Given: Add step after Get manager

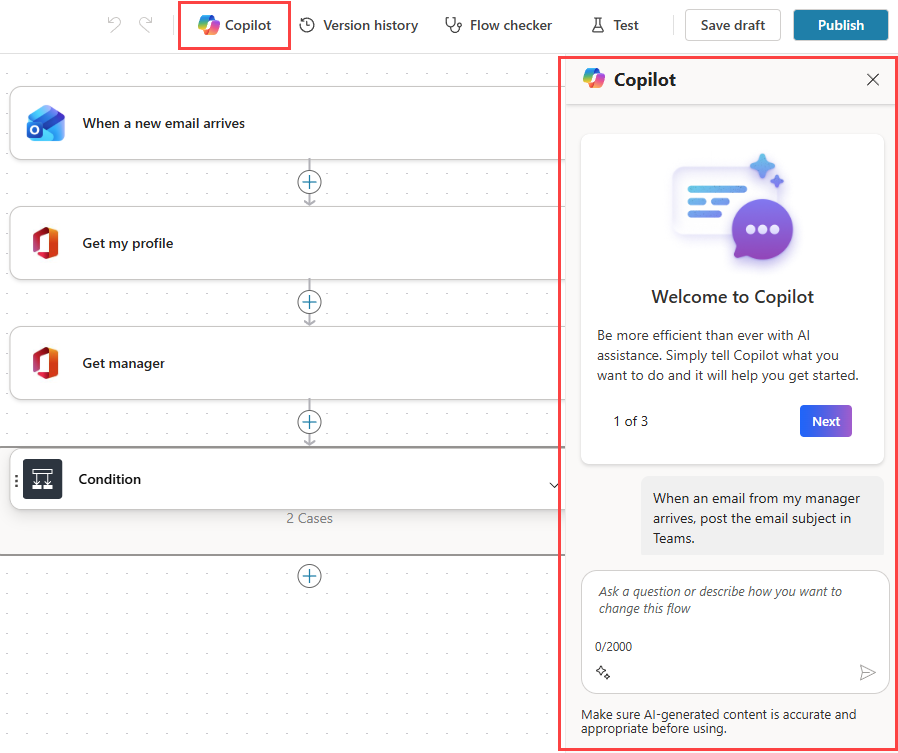Looking at the screenshot, I should coord(309,422).
